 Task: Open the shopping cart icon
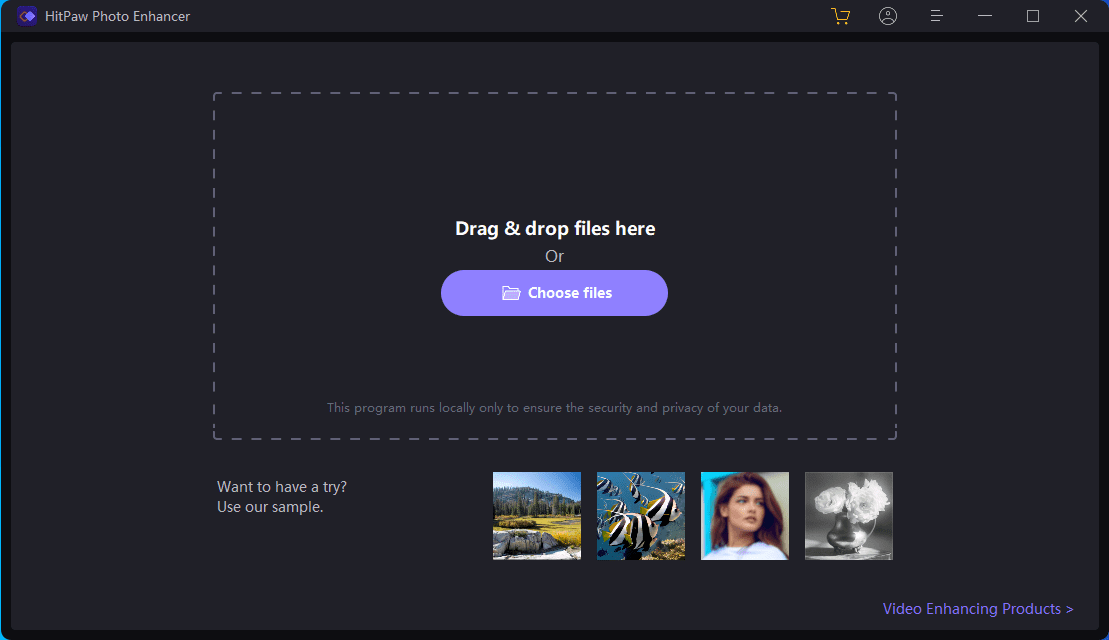click(840, 16)
